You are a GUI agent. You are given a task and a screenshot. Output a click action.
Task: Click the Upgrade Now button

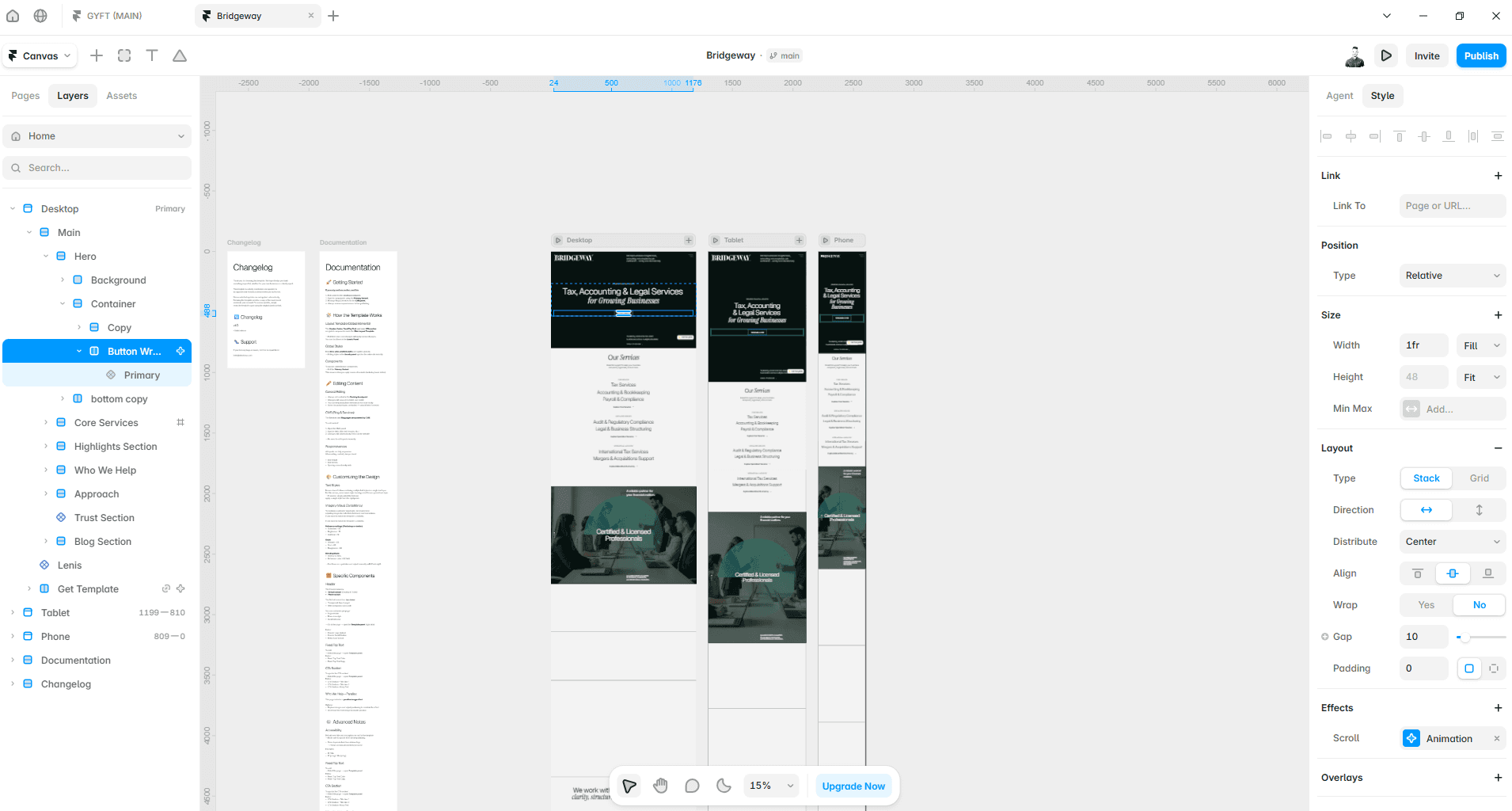853,786
